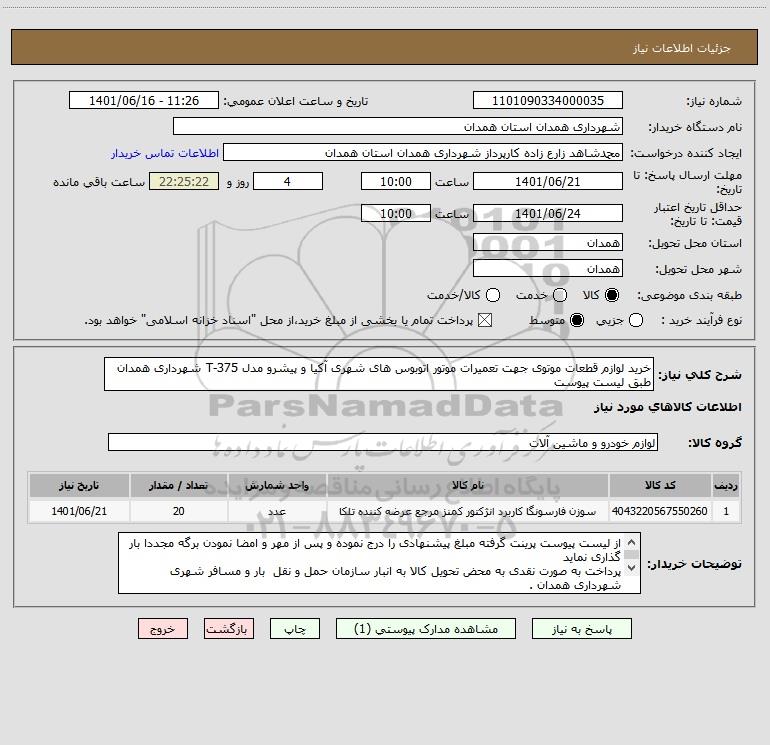Click the کد کالا column header
This screenshot has width=770, height=745.
click(660, 485)
